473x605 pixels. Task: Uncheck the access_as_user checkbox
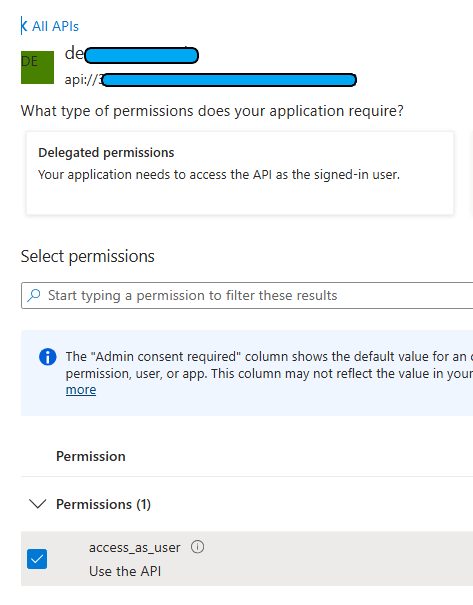pos(37,559)
